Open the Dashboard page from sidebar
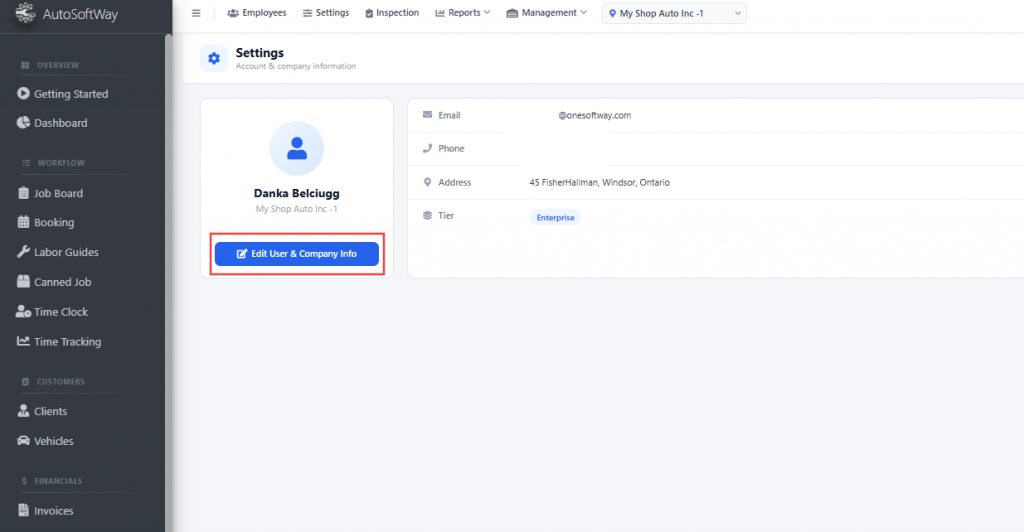Viewport: 1024px width, 532px height. 60,123
